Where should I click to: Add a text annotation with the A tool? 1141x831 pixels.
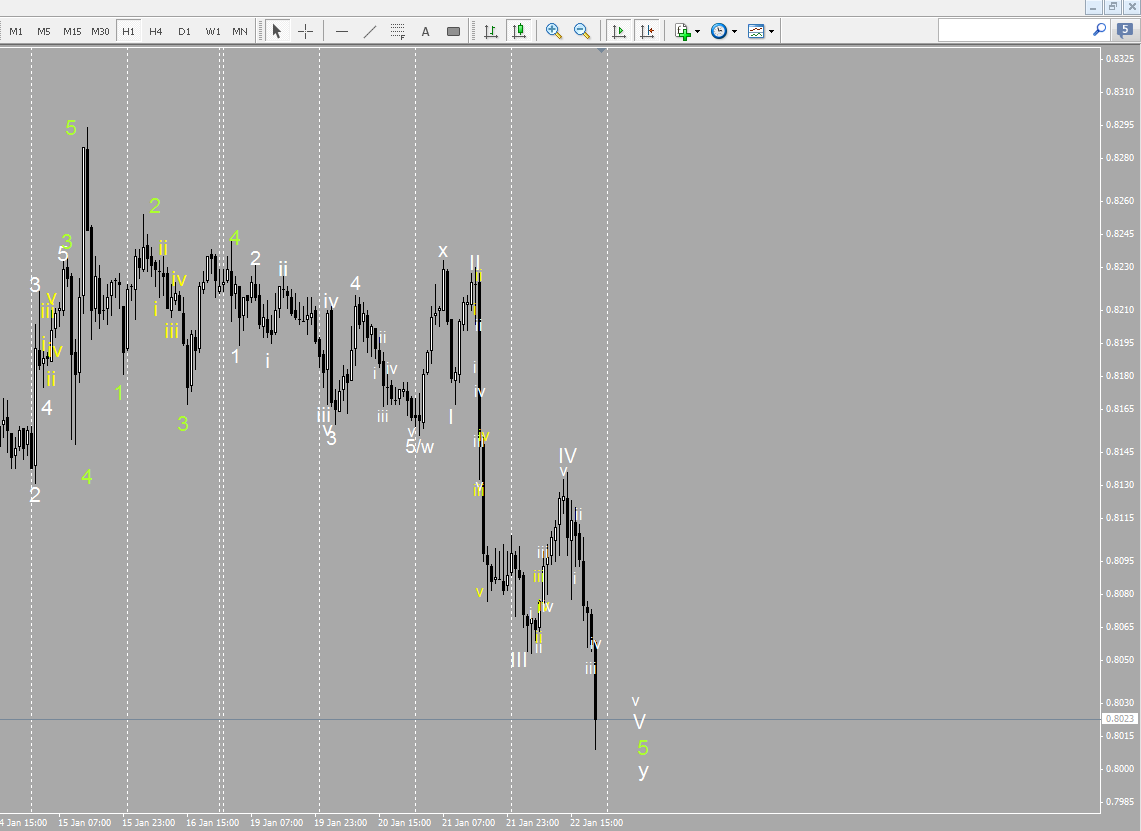tap(425, 31)
